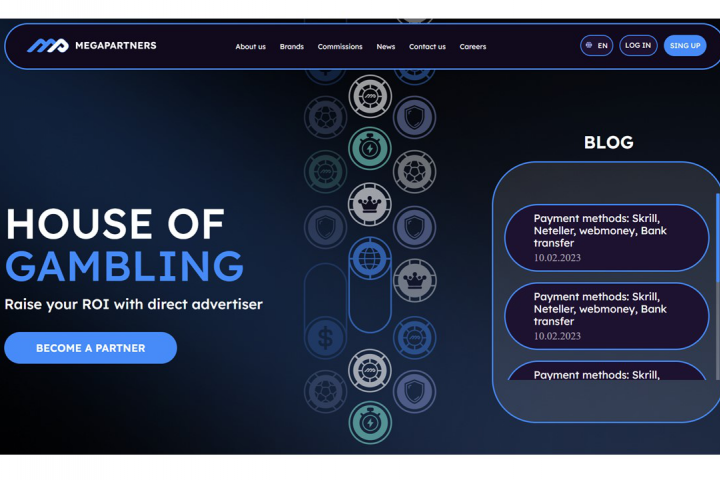Click the globe icon in language selector
This screenshot has height=480, width=720.
pos(589,45)
